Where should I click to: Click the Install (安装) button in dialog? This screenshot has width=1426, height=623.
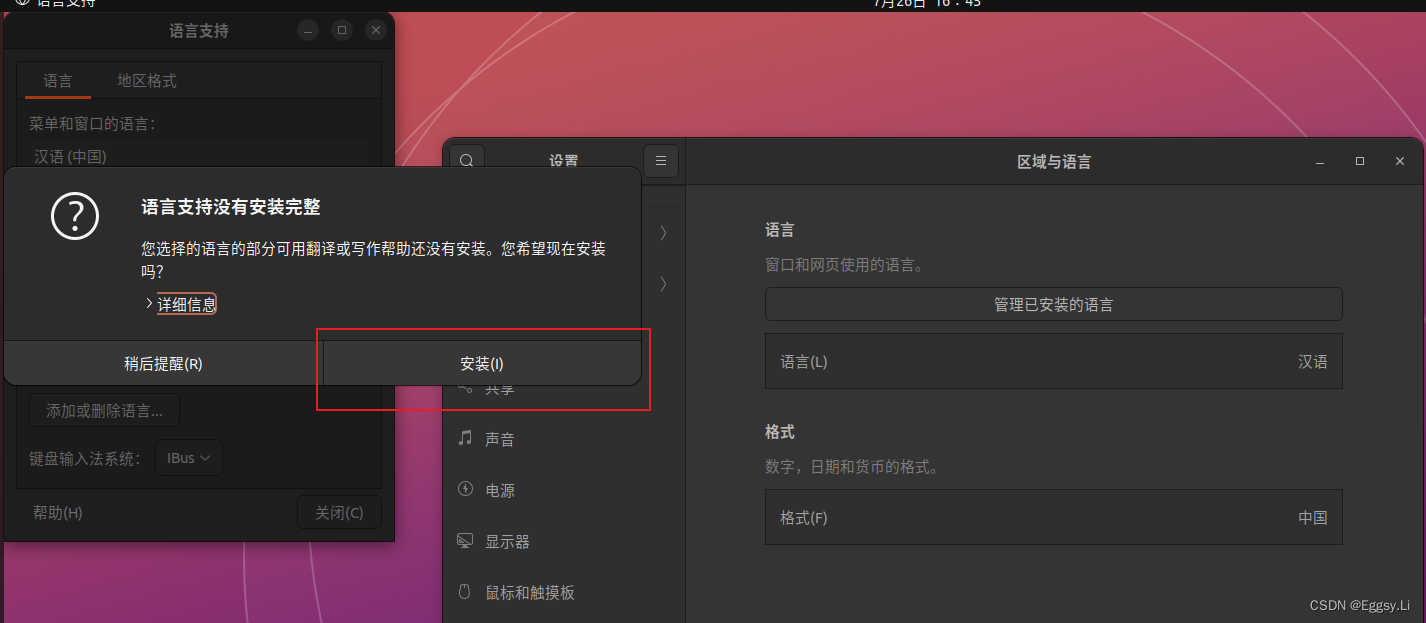tap(482, 363)
